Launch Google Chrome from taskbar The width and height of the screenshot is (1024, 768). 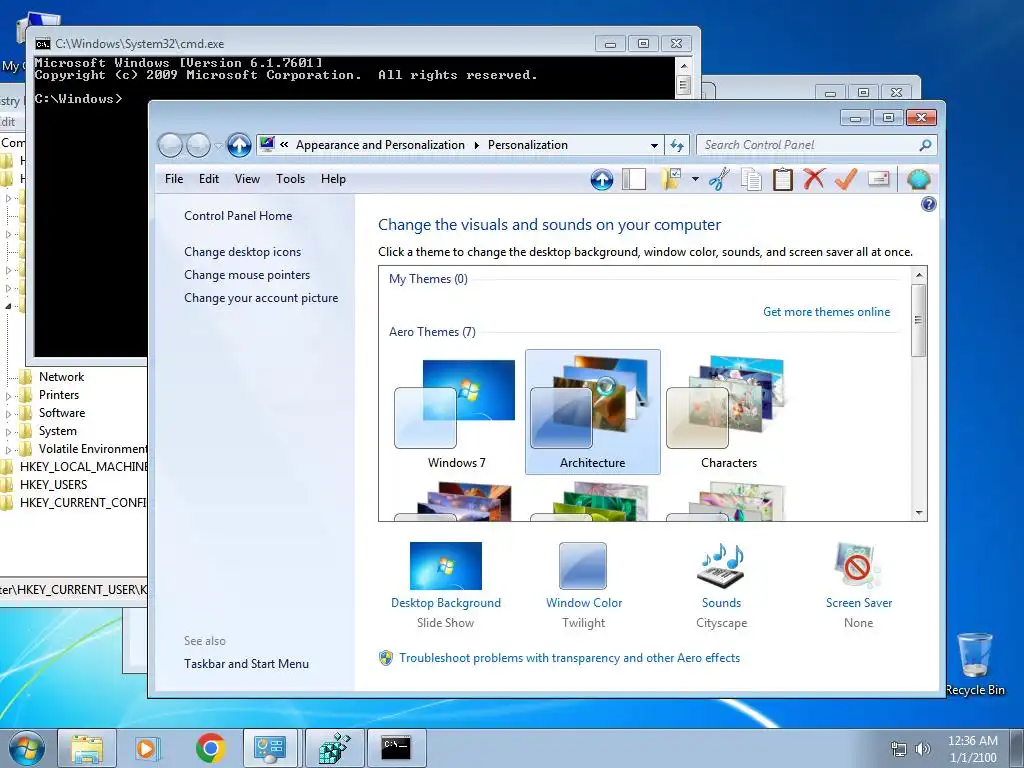click(210, 748)
